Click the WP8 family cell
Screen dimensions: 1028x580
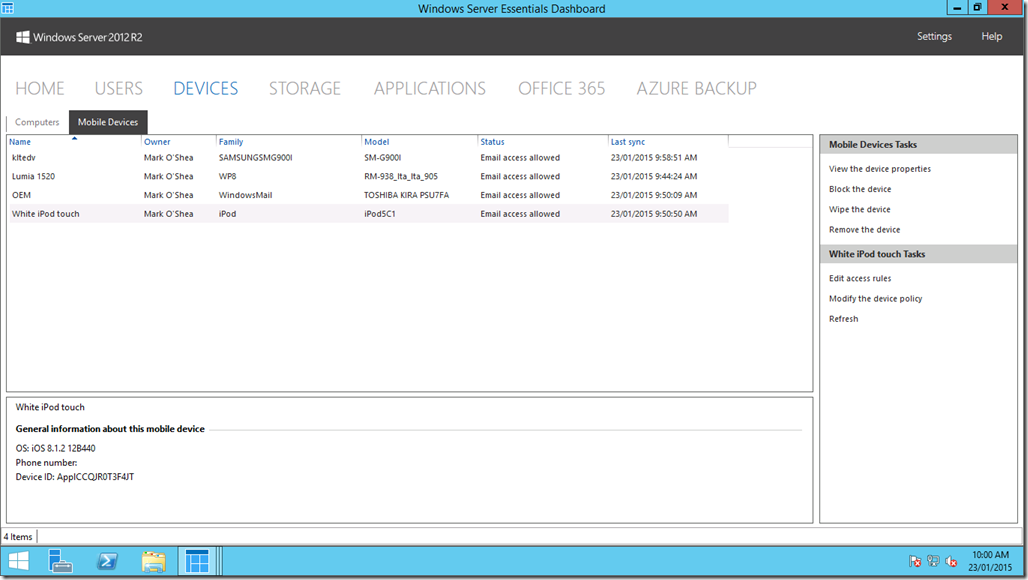point(227,177)
